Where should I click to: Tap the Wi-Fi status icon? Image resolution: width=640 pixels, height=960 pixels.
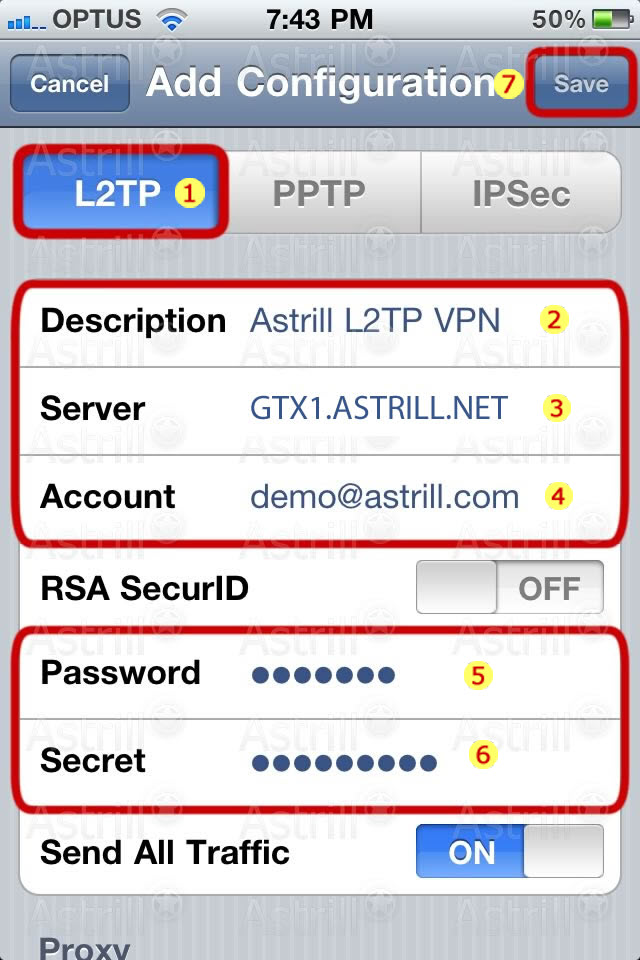click(x=172, y=20)
